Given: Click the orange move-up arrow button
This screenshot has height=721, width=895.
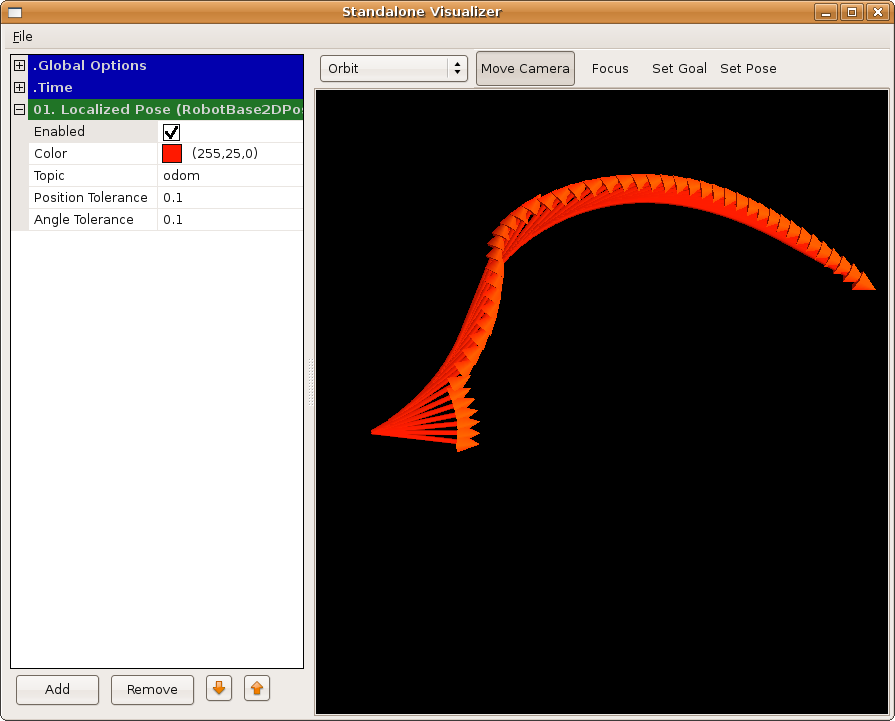Looking at the screenshot, I should pyautogui.click(x=257, y=688).
